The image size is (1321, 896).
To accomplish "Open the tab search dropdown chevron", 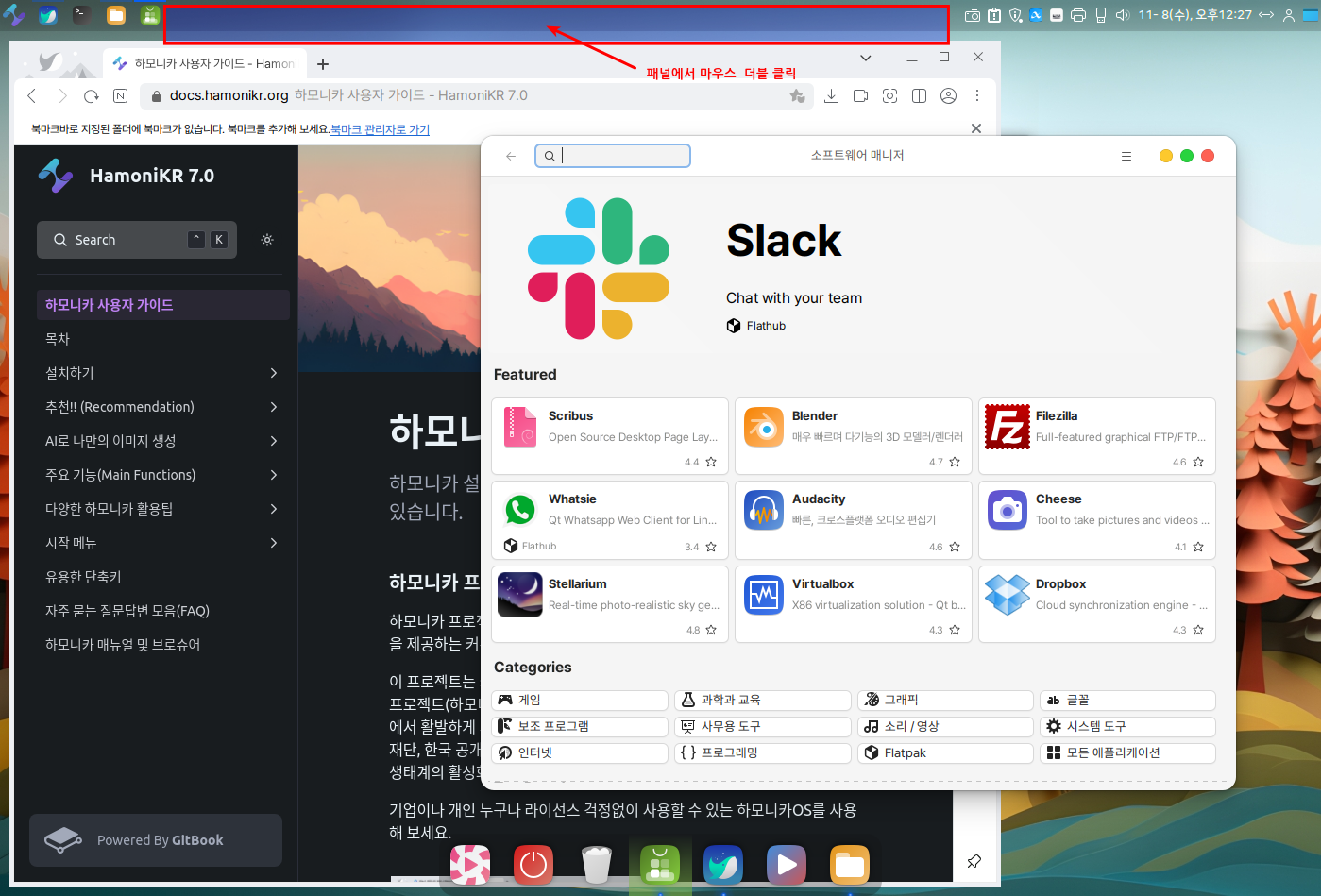I will point(866,58).
